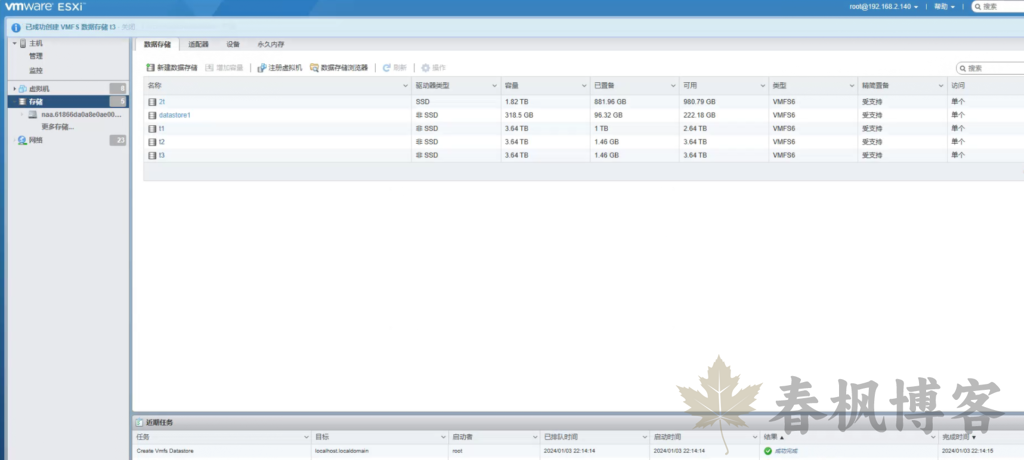Dismiss the notification via the Close (关闭) link
Image resolution: width=1024 pixels, height=460 pixels.
[x=128, y=27]
